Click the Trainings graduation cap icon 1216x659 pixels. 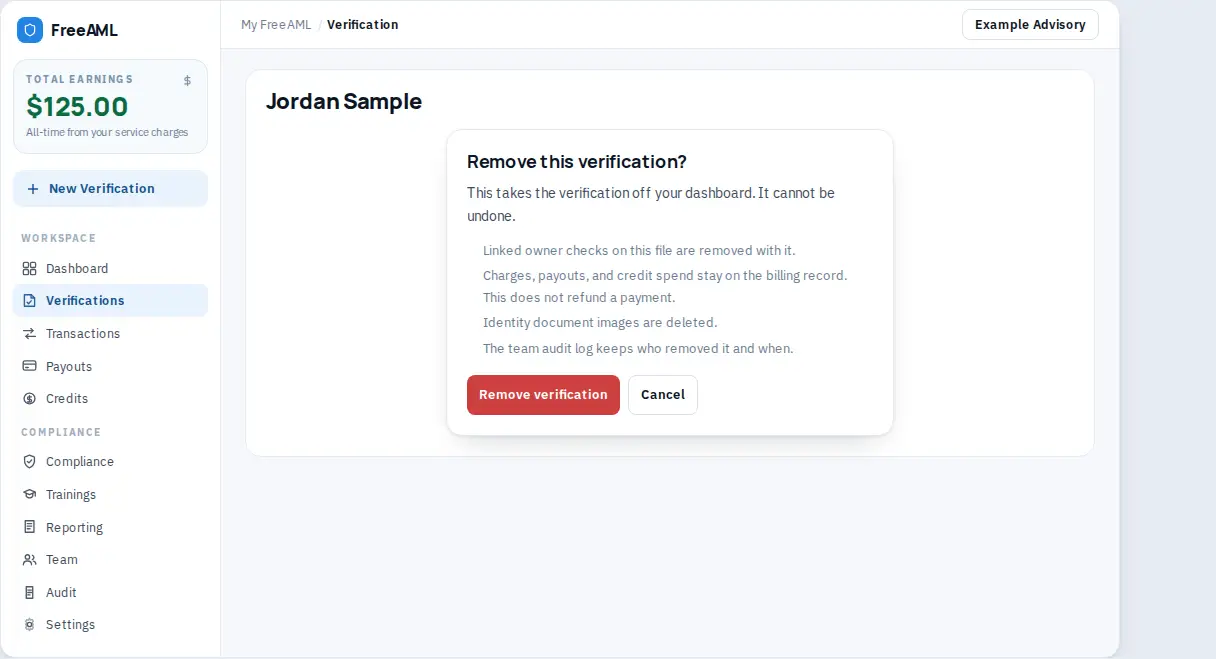pos(30,495)
